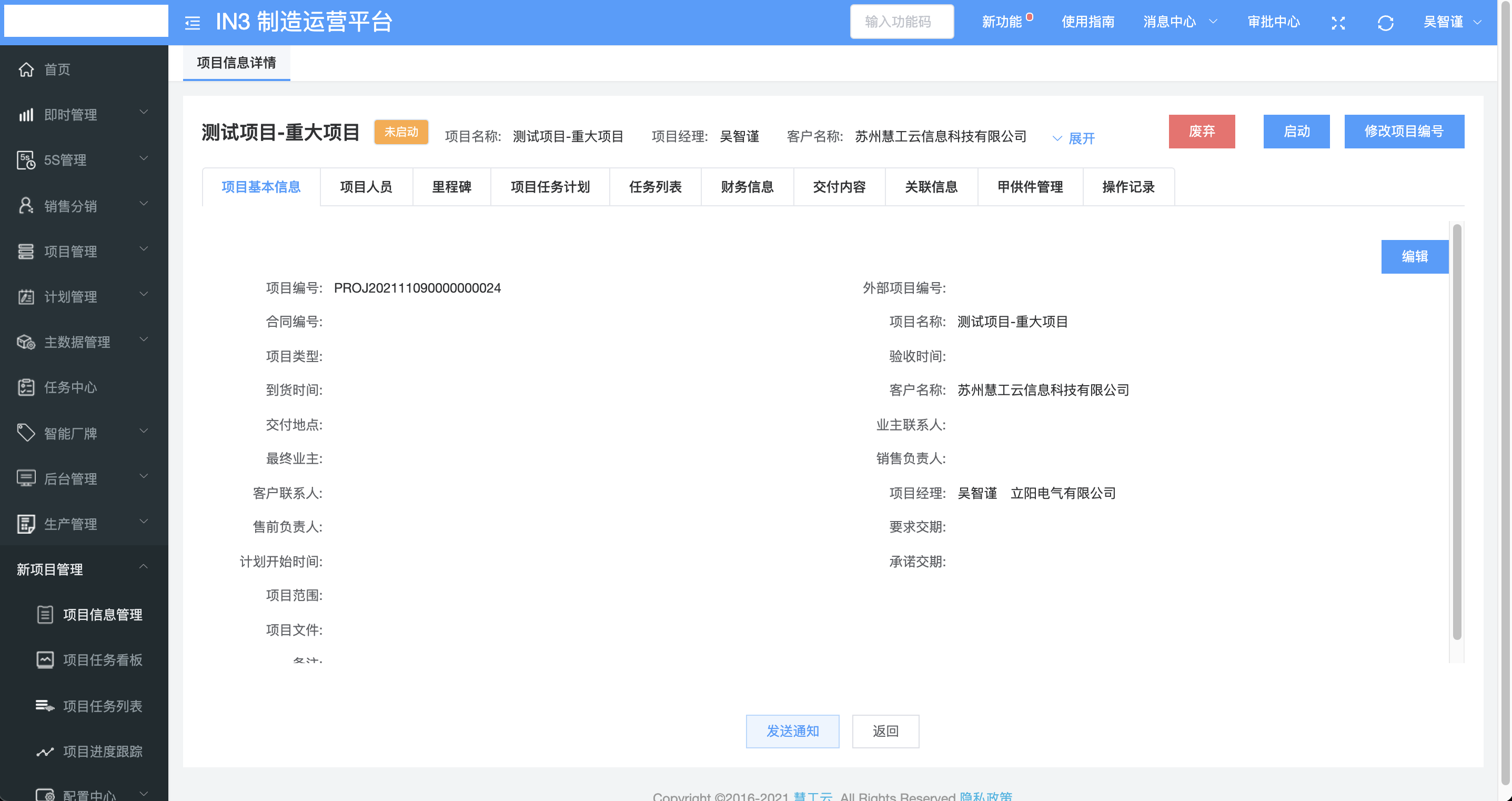
Task: Click the refresh icon in header
Action: tap(1385, 23)
